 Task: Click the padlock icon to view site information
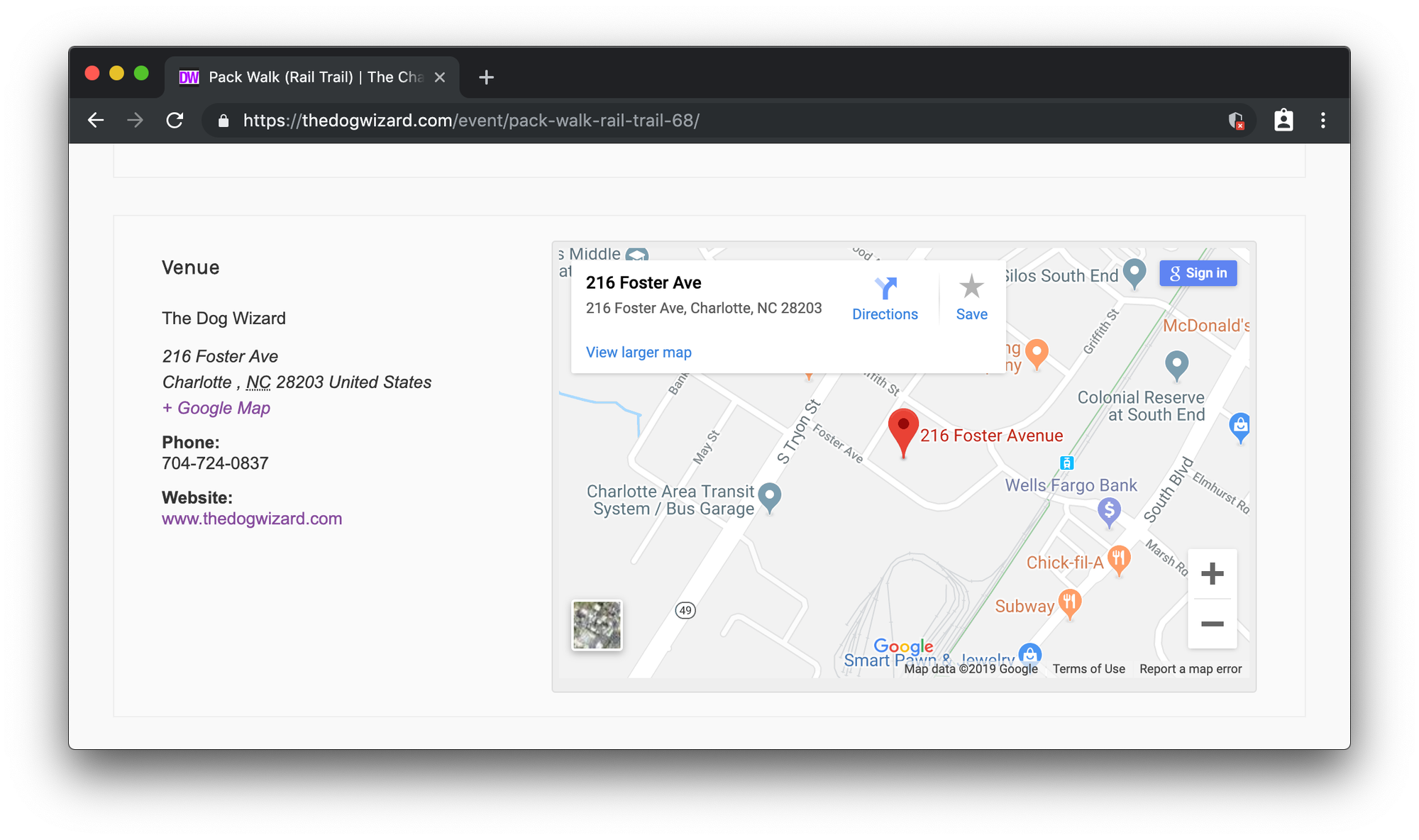pos(223,121)
